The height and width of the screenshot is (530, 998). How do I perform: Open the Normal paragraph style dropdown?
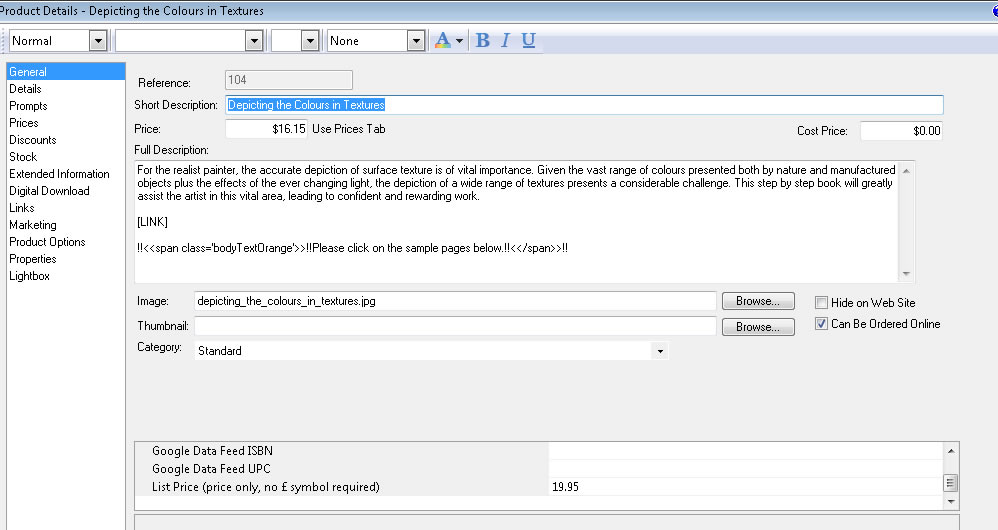point(97,41)
